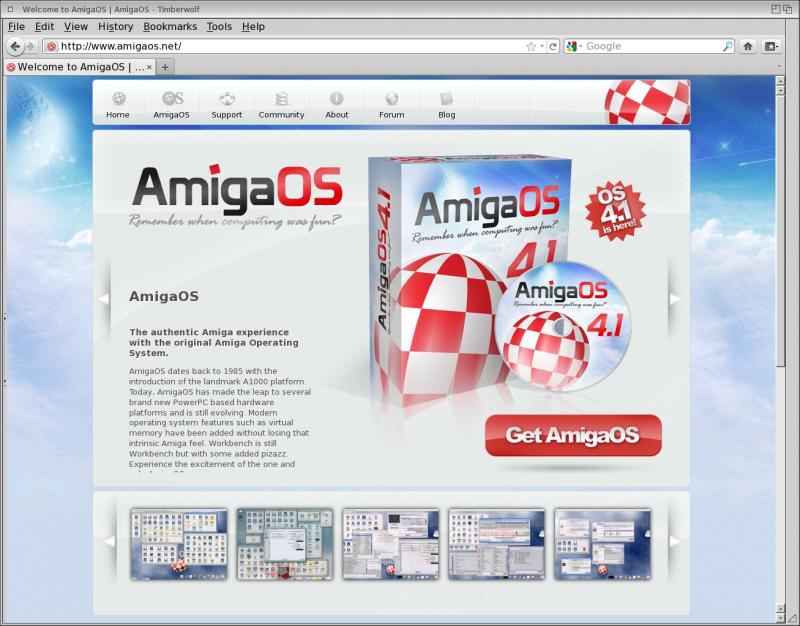Viewport: 800px width, 626px height.
Task: Show next slide with right banner arrow
Action: pos(674,298)
